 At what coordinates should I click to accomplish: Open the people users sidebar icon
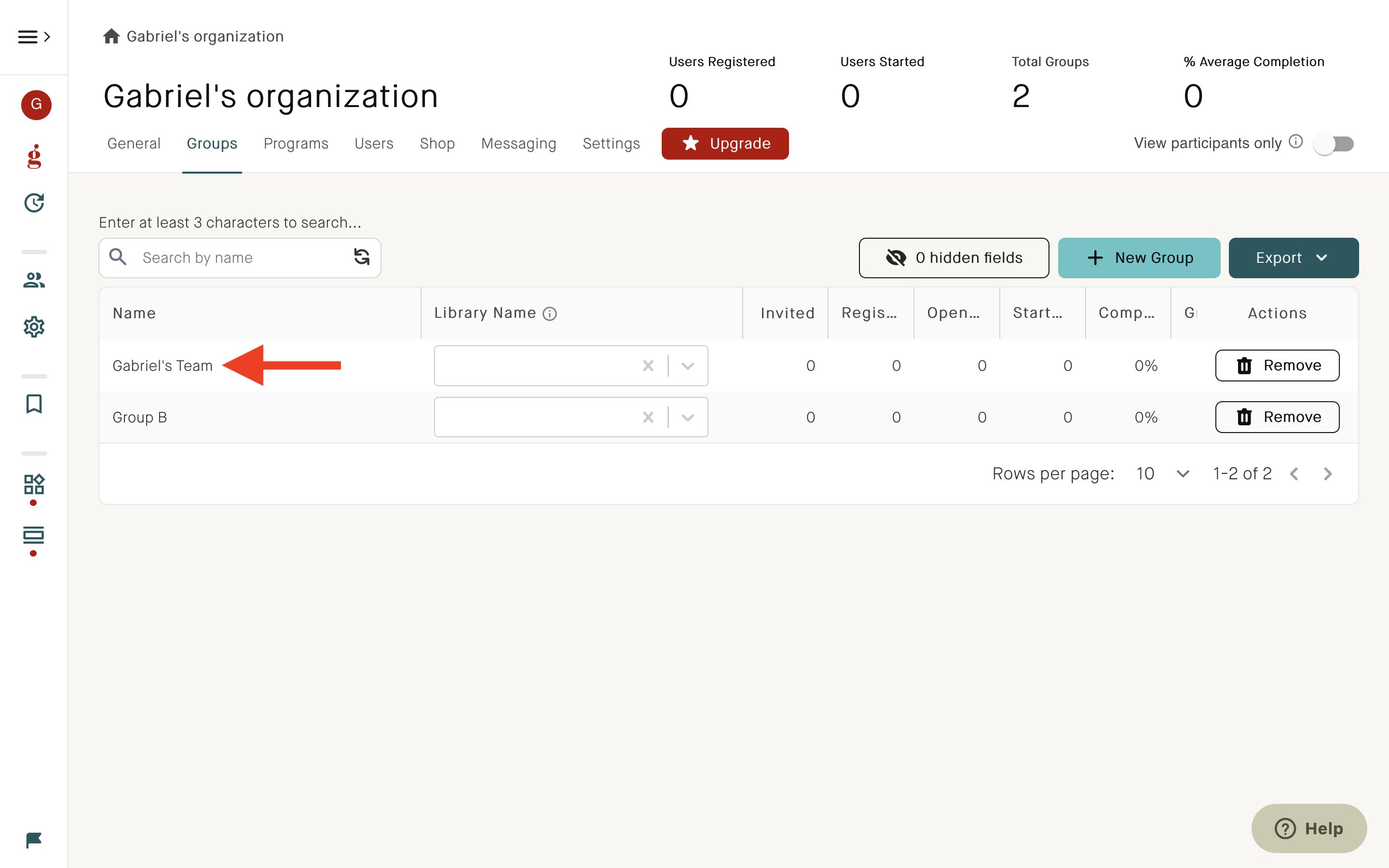pos(34,280)
